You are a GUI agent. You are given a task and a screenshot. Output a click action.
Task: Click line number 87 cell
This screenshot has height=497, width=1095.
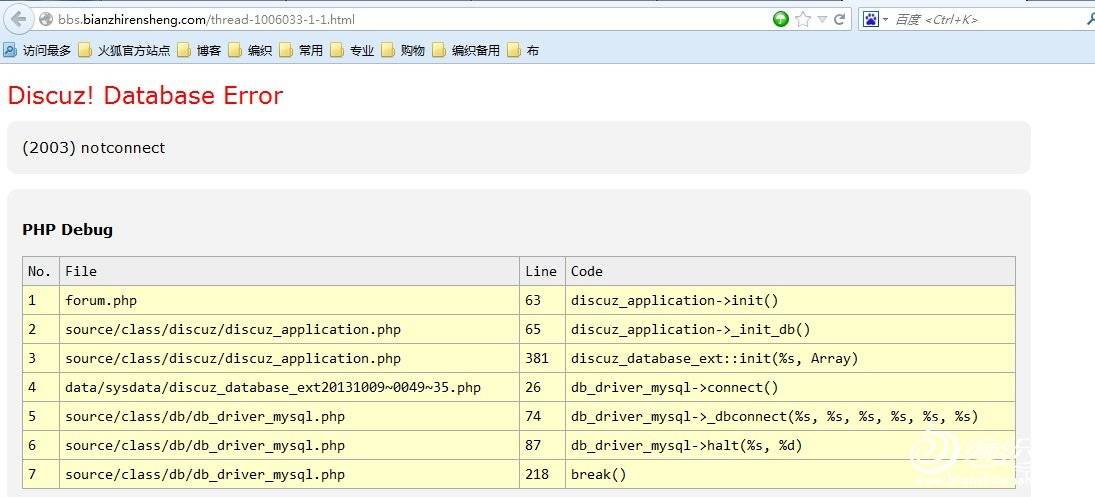[542, 445]
